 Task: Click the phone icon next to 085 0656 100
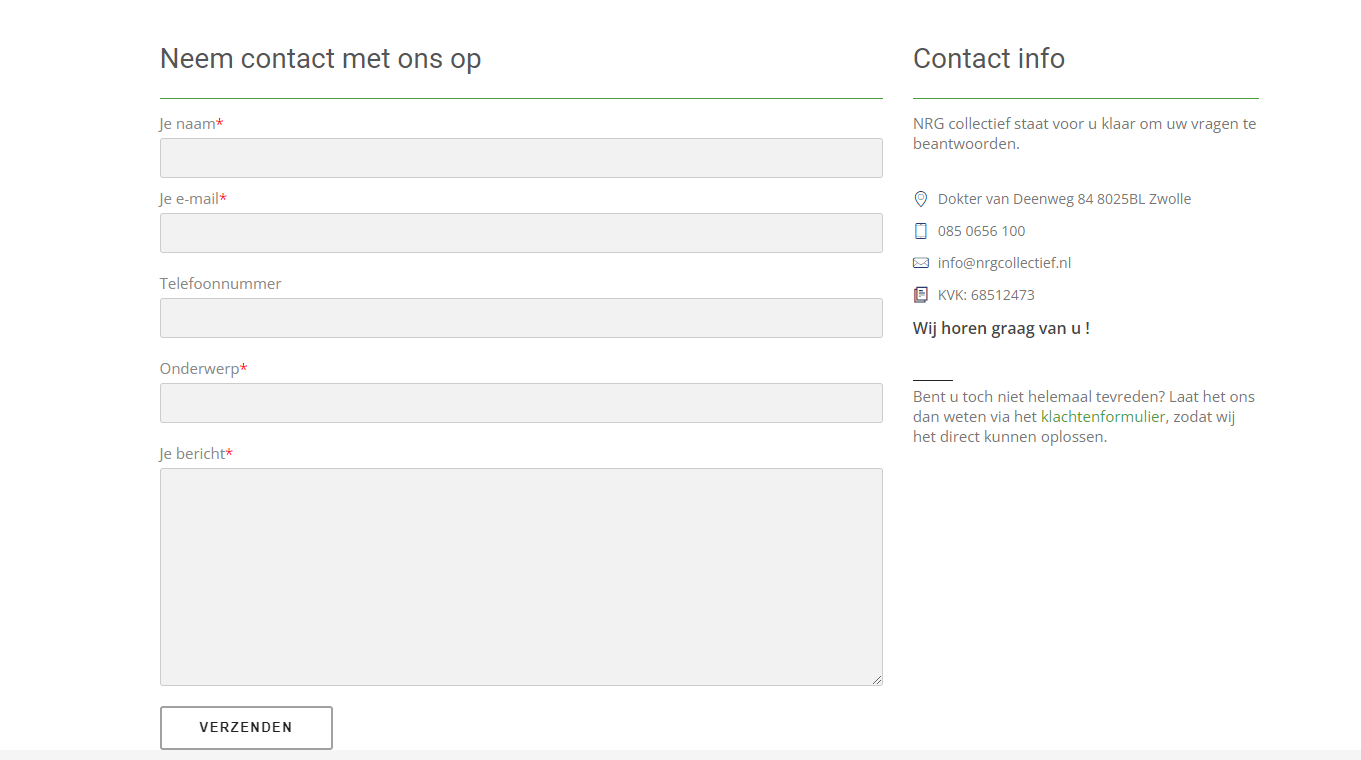click(x=921, y=231)
